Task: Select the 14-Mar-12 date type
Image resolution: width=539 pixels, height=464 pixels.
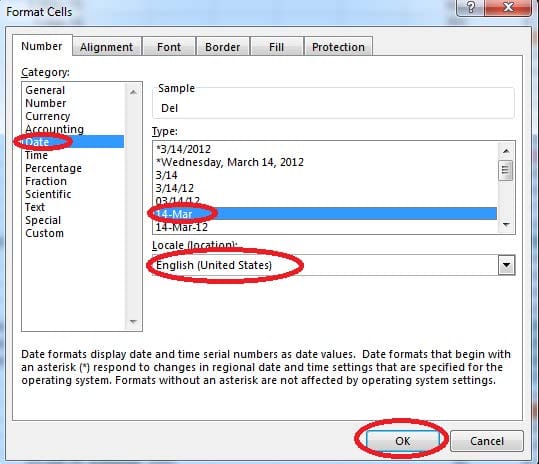Action: pos(182,227)
